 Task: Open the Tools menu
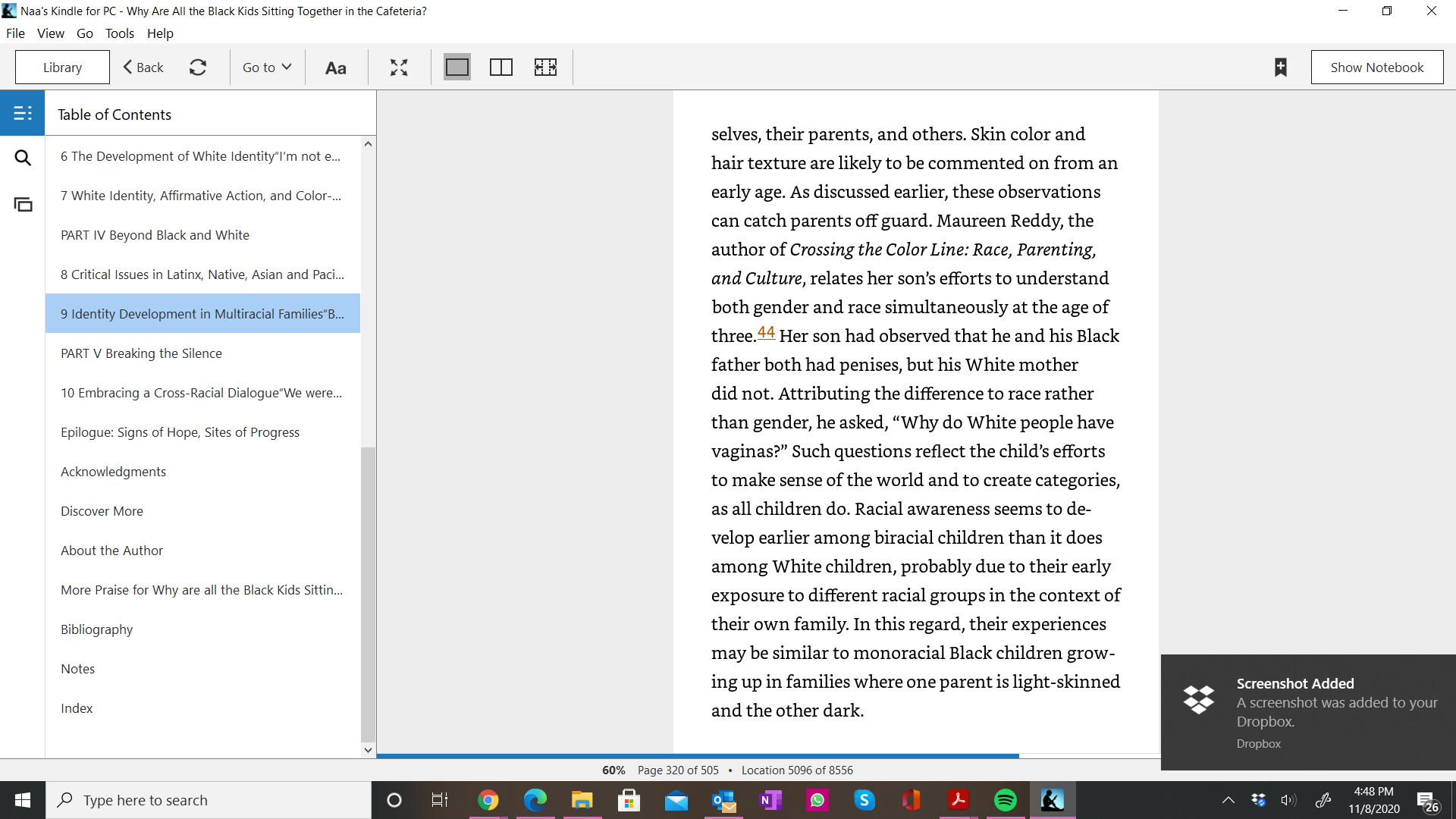pyautogui.click(x=120, y=33)
